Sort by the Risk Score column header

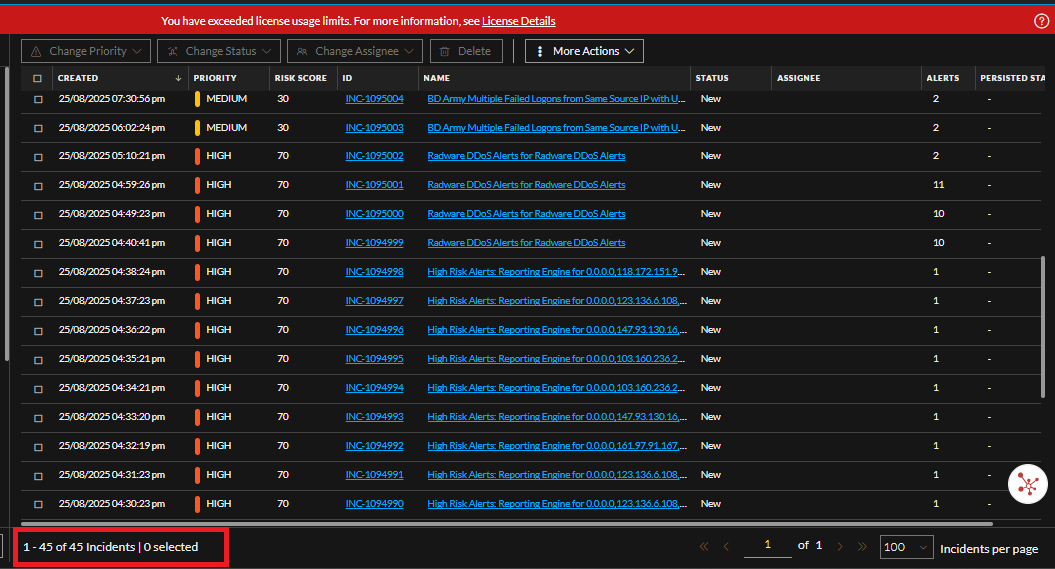coord(300,78)
